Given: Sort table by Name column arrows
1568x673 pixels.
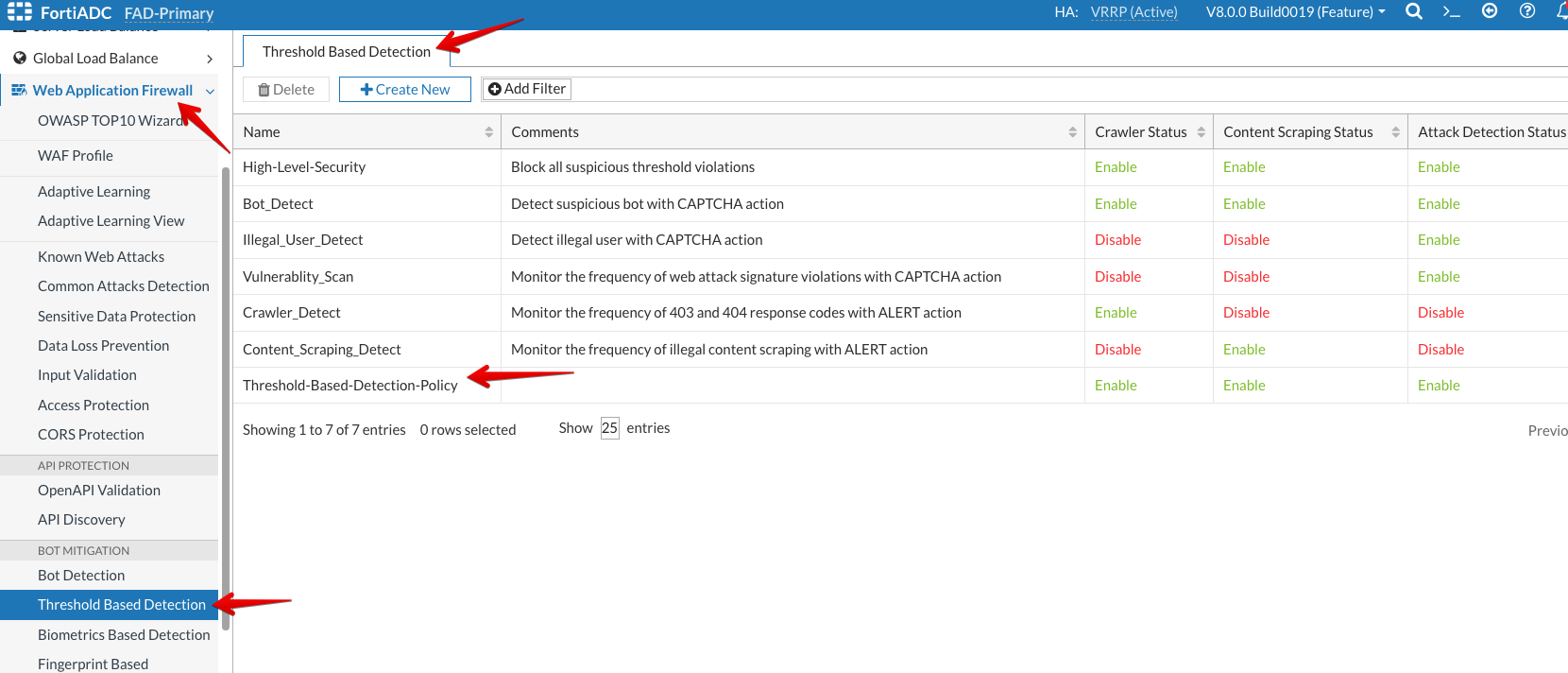Looking at the screenshot, I should coord(488,132).
